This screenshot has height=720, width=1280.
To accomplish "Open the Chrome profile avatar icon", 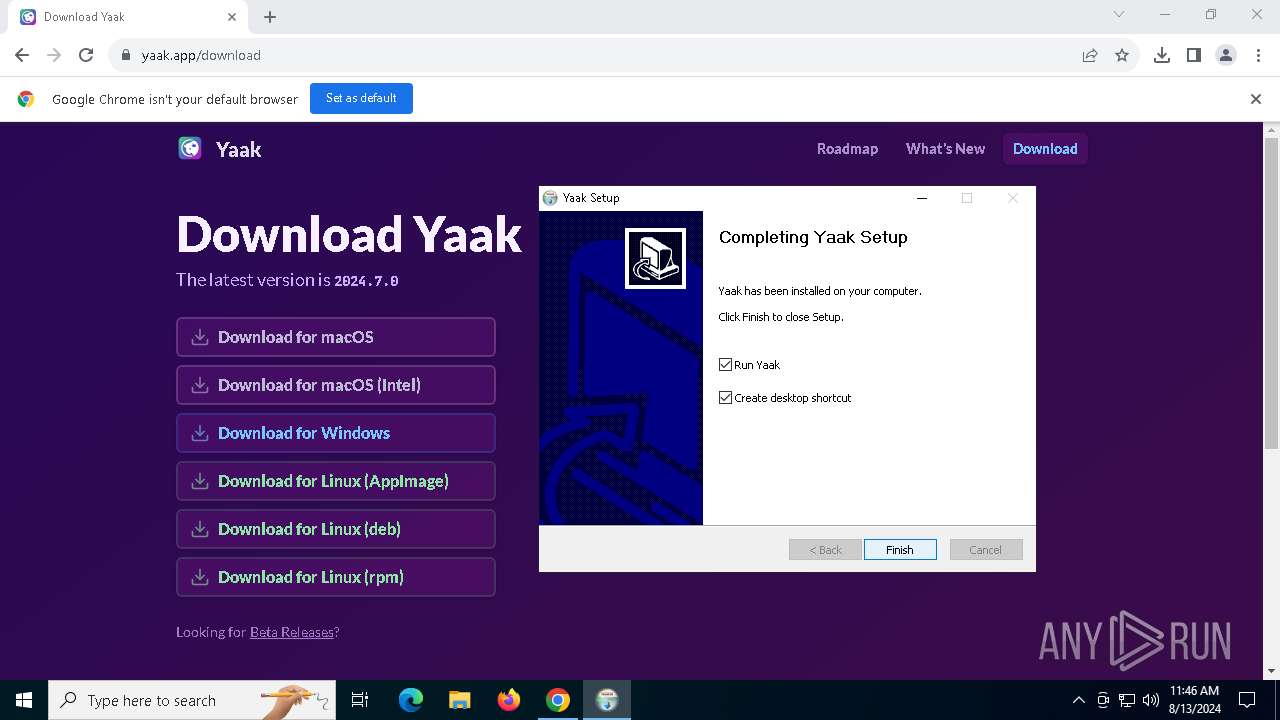I will pyautogui.click(x=1226, y=55).
